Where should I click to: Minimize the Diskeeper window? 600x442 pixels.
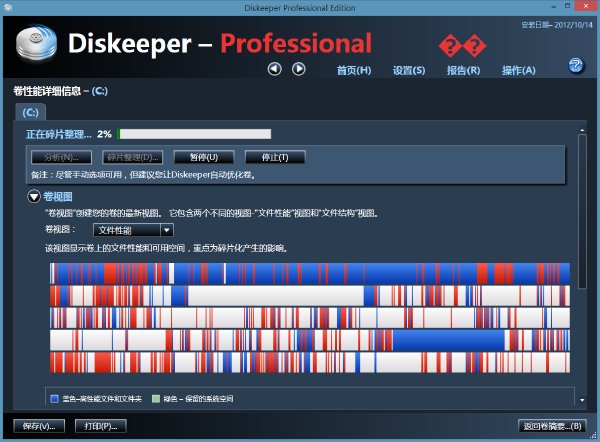[554, 7]
